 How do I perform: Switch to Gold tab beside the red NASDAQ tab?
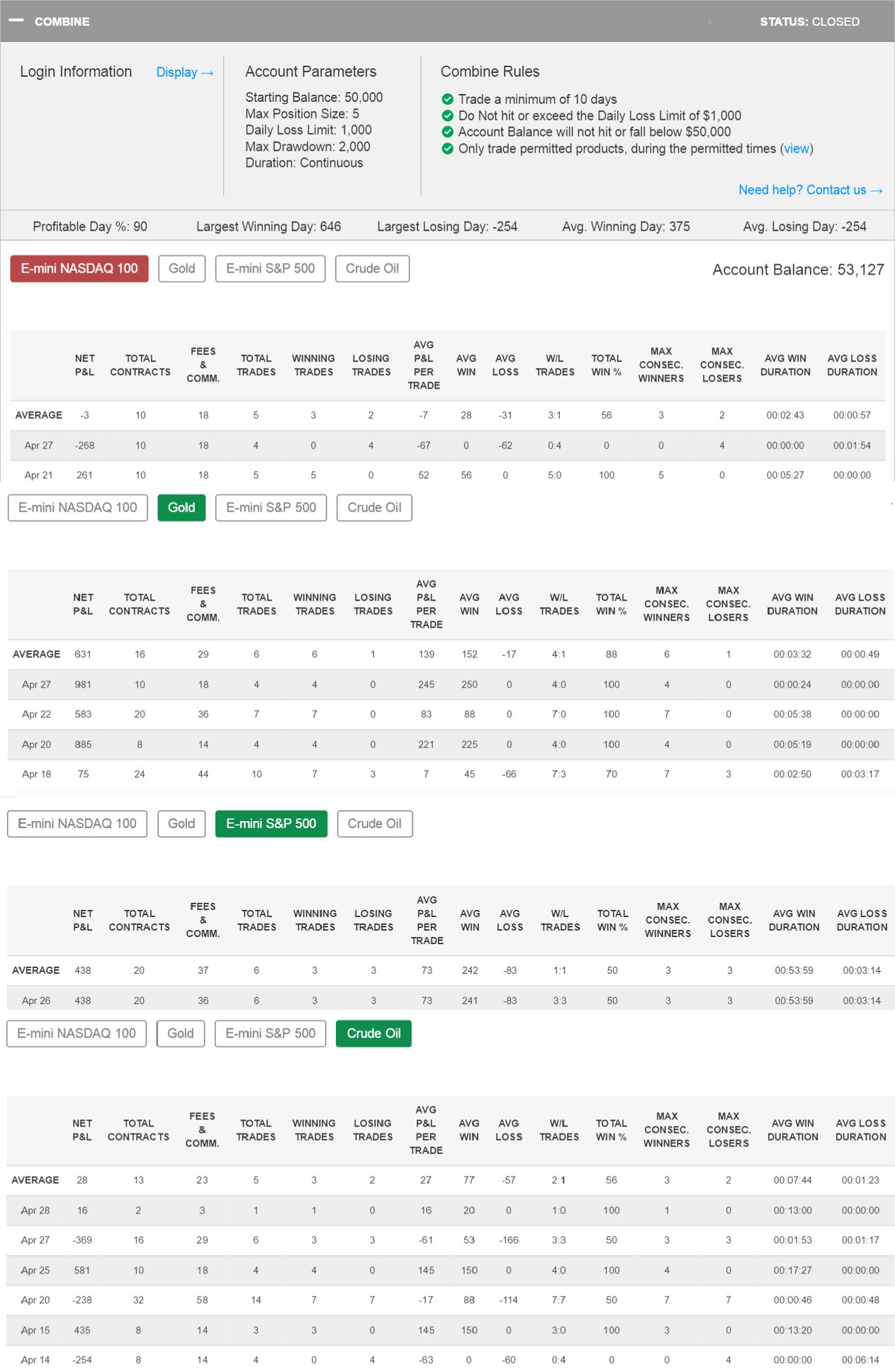tap(181, 268)
